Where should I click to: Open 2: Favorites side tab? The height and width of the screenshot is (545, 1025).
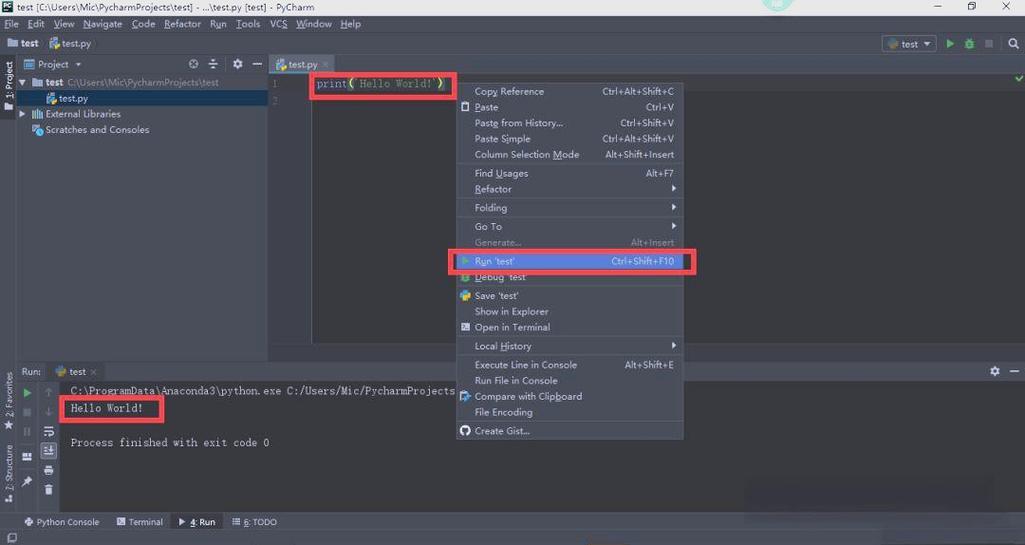(8, 401)
